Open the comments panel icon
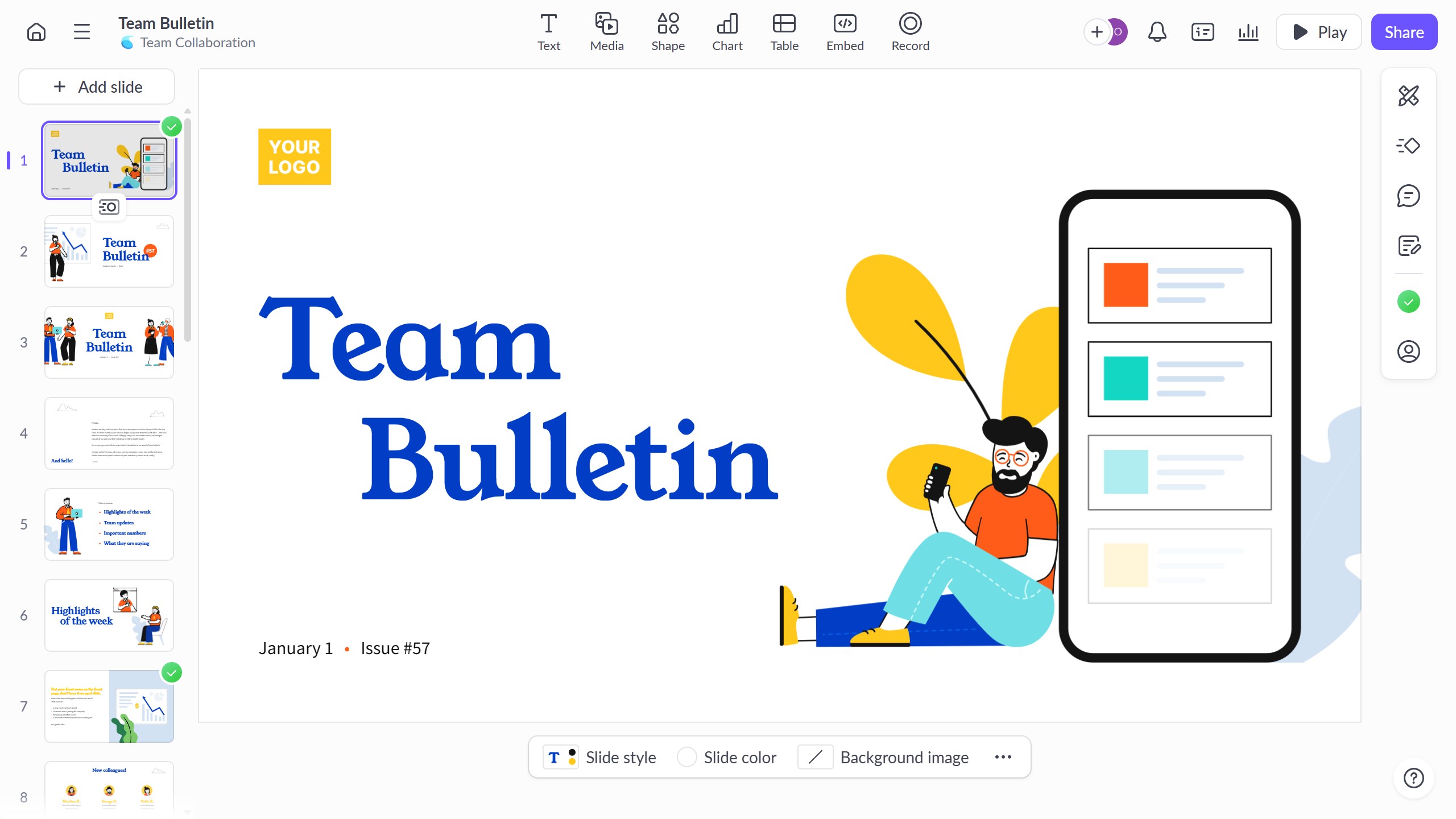Screen dimensions: 1456x819 tap(1408, 196)
